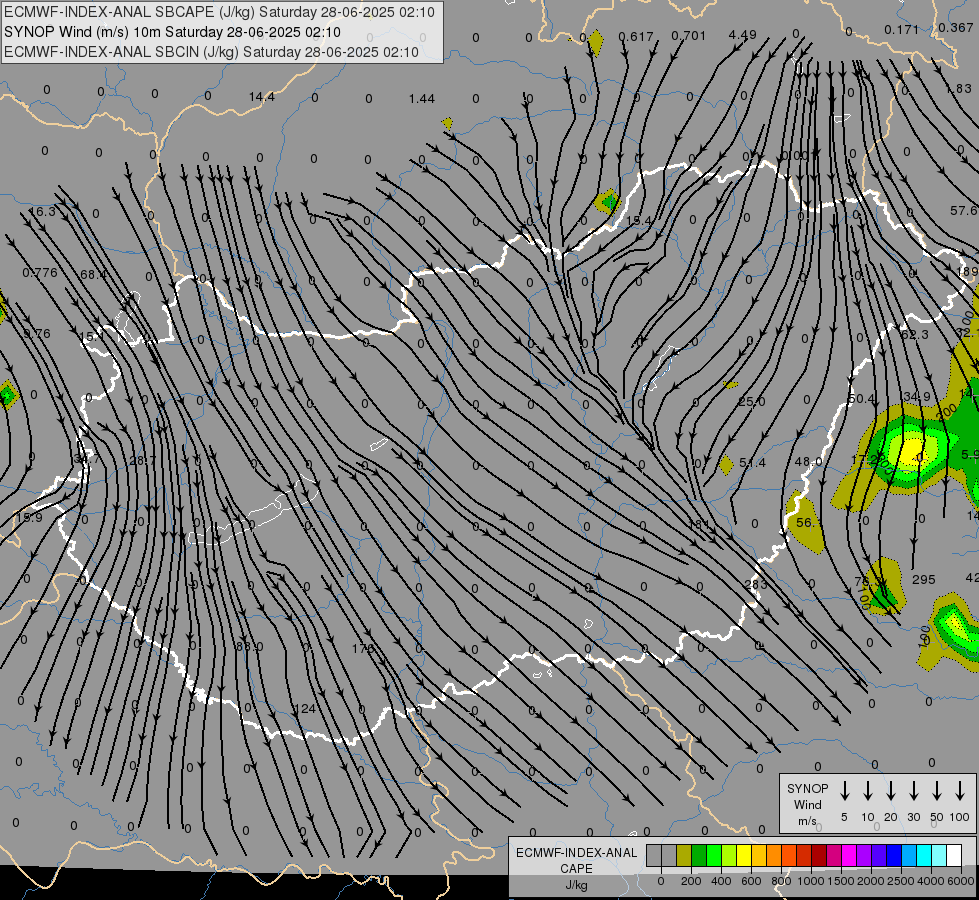Click the 50.4 value on the map
The image size is (979, 900).
(862, 398)
